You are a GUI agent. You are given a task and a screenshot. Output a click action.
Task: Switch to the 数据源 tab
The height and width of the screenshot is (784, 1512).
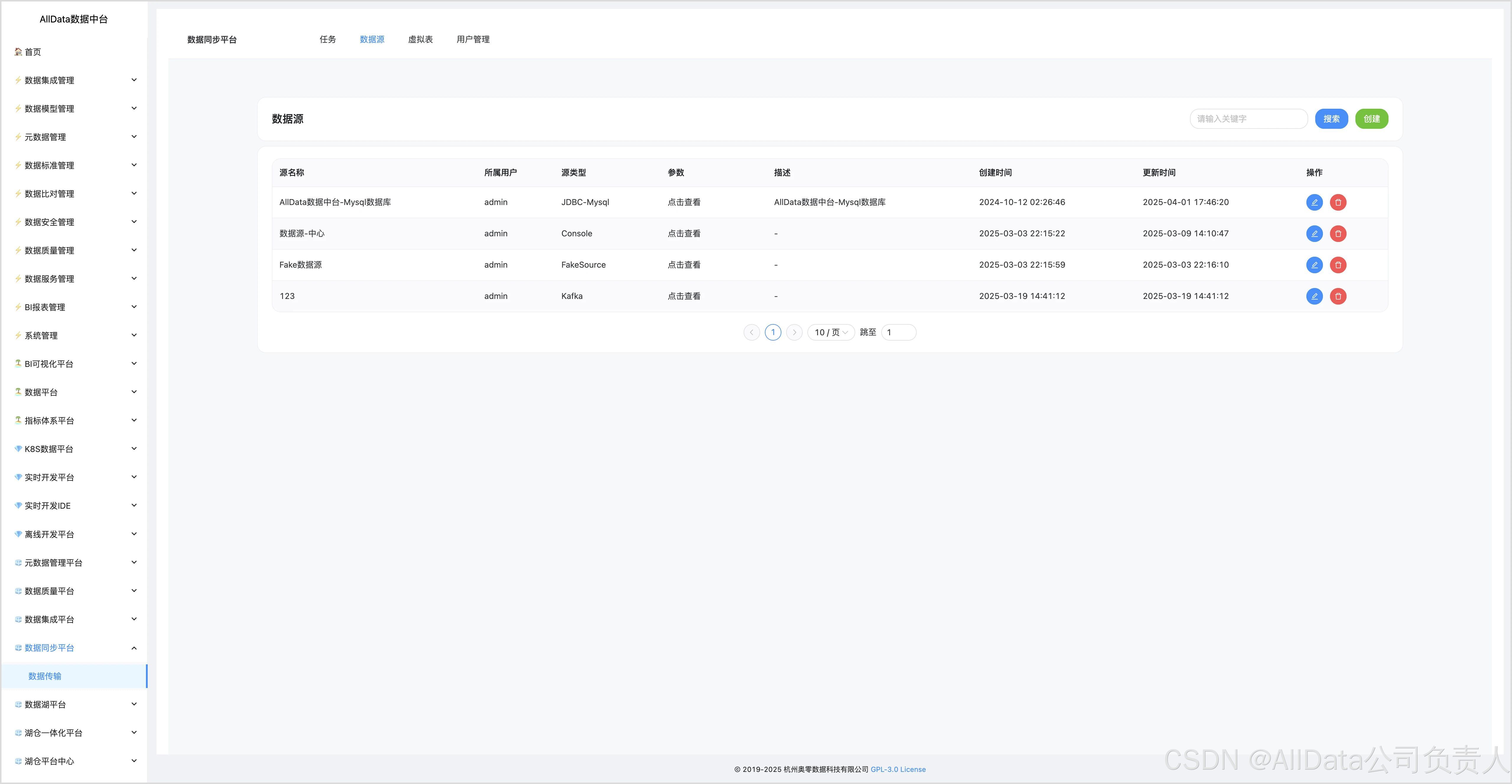point(372,39)
